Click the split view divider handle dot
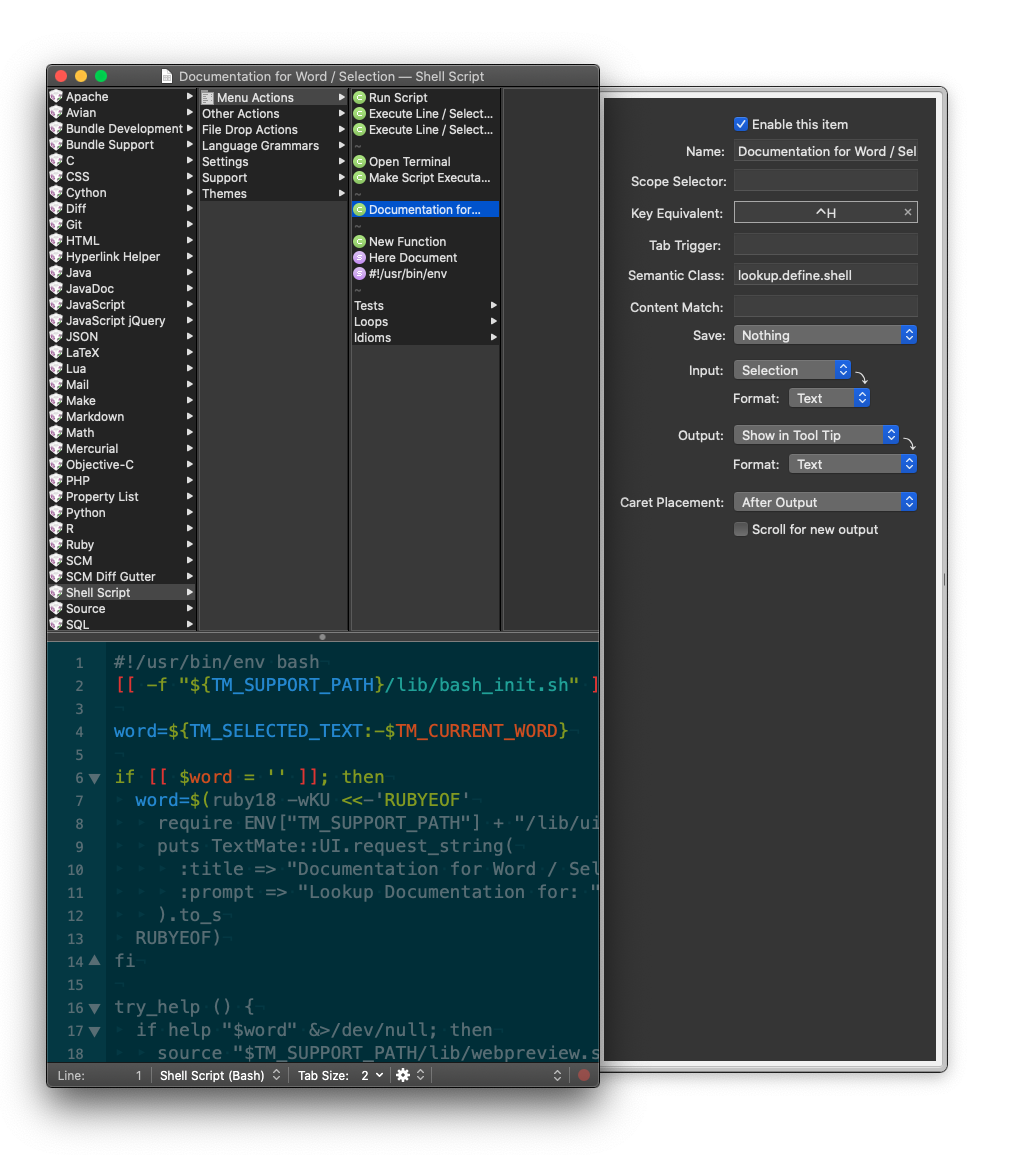 click(x=323, y=636)
